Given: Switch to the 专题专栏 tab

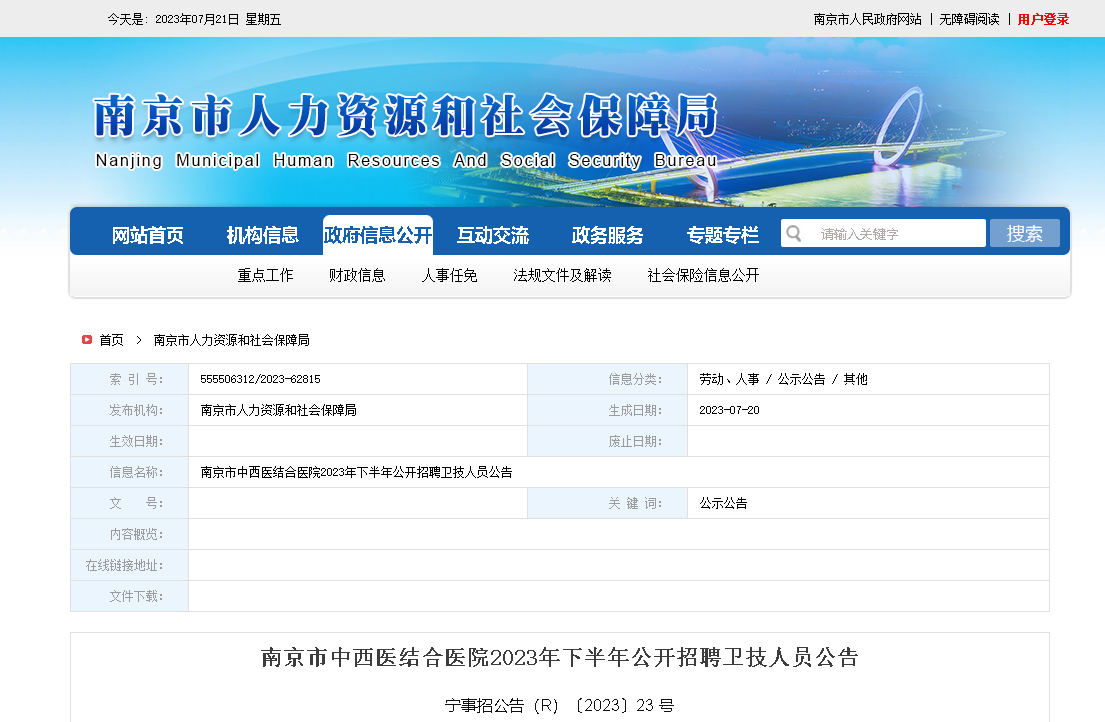Looking at the screenshot, I should tap(722, 236).
